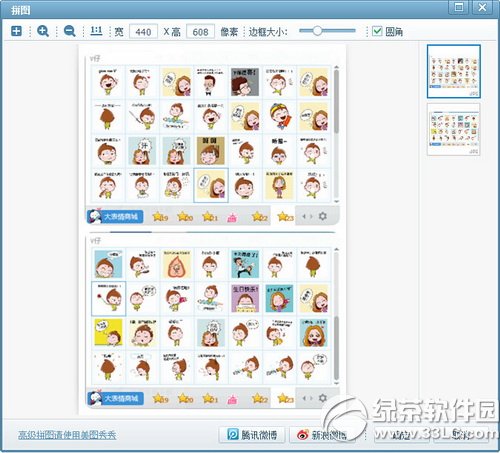Share to 腾讯微博 button
This screenshot has width=500, height=453.
(252, 435)
